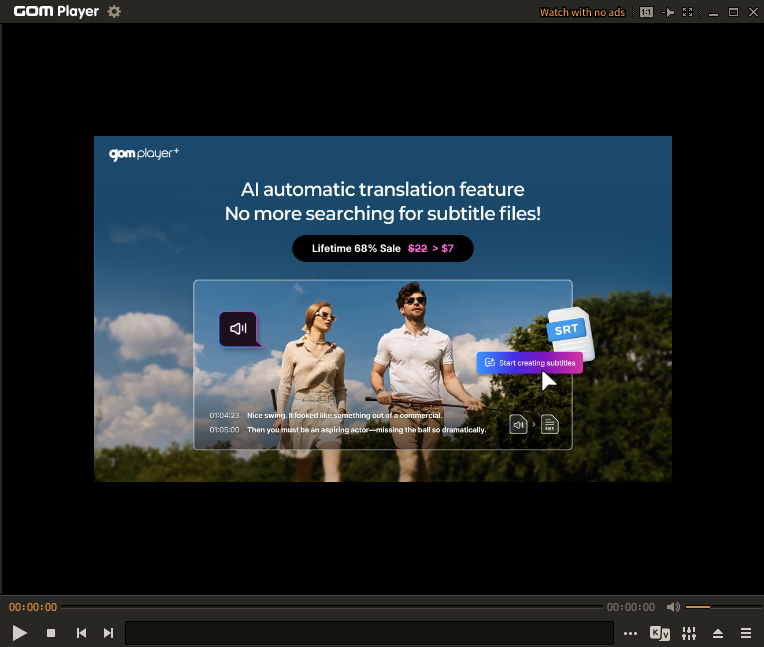Stop playback with the Stop button
This screenshot has width=764, height=647.
(x=51, y=633)
